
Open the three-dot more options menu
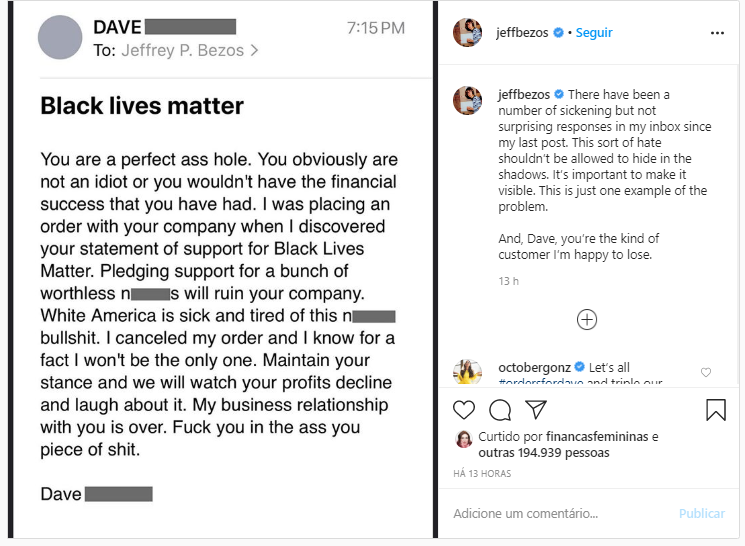[717, 33]
